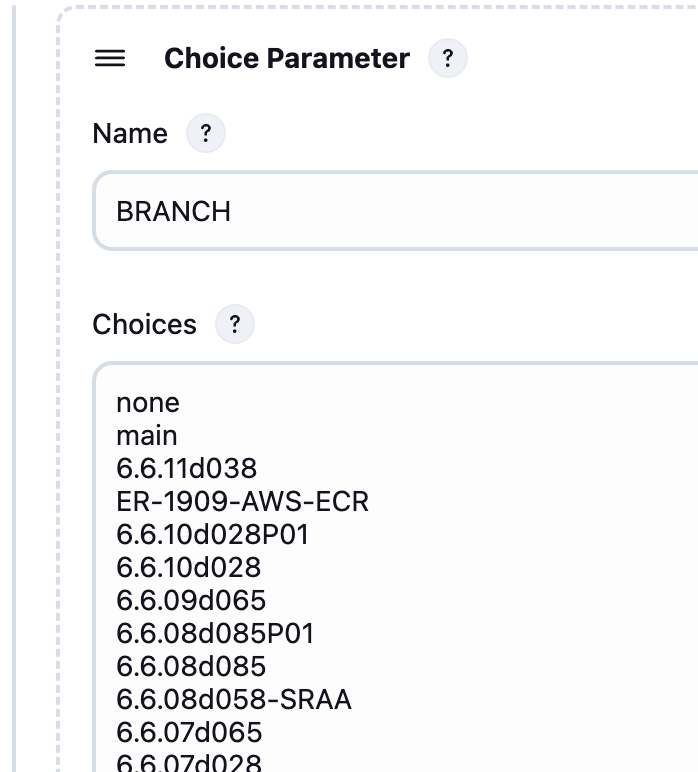Click the partially visible 6.6.07d028 line

click(189, 763)
